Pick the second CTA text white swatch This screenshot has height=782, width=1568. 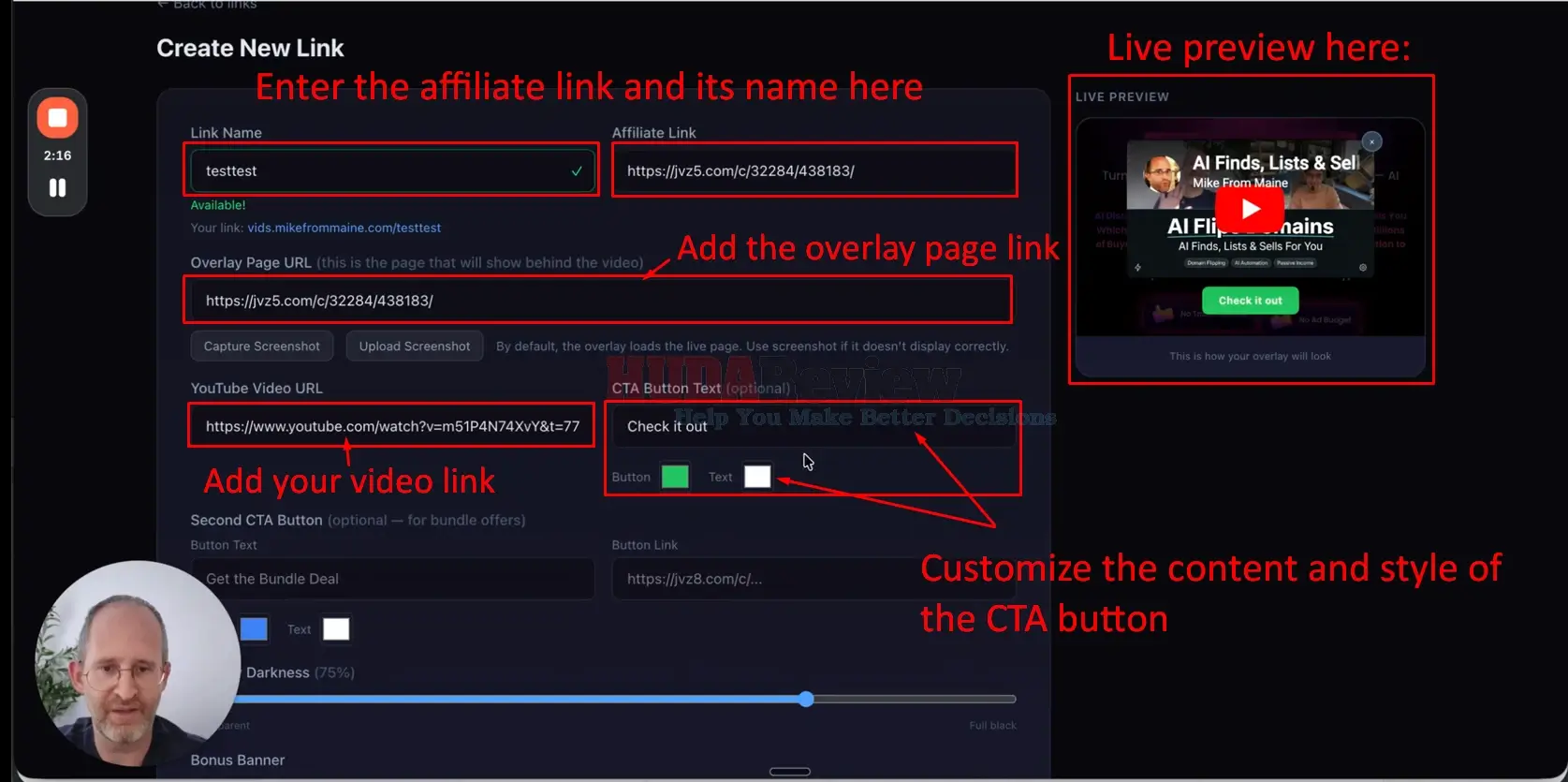click(x=336, y=629)
